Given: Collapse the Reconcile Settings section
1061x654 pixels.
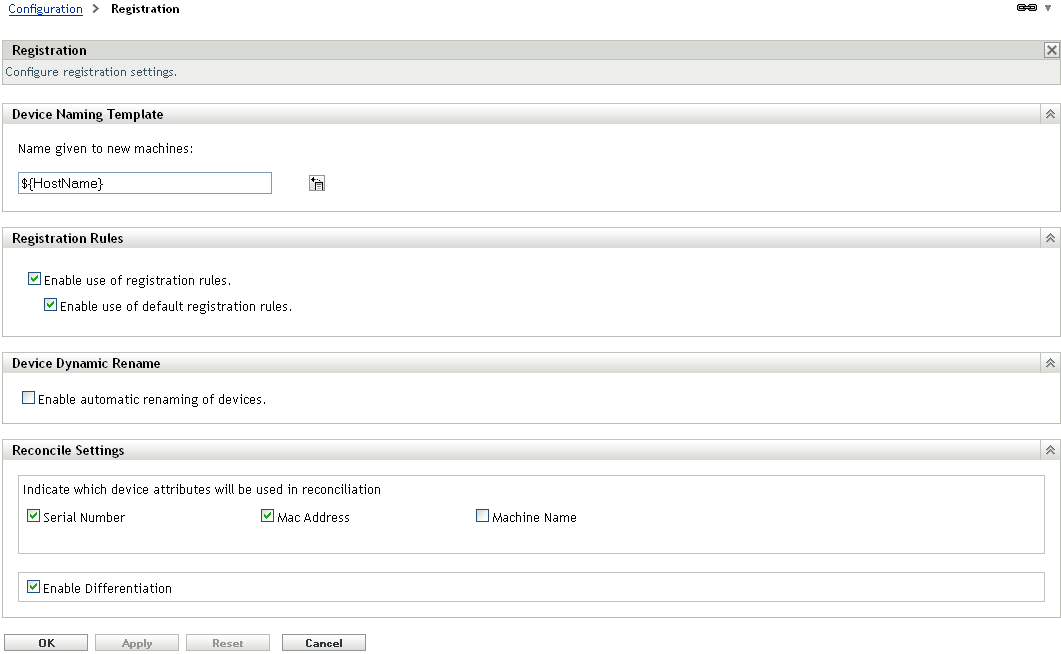Looking at the screenshot, I should click(1049, 449).
